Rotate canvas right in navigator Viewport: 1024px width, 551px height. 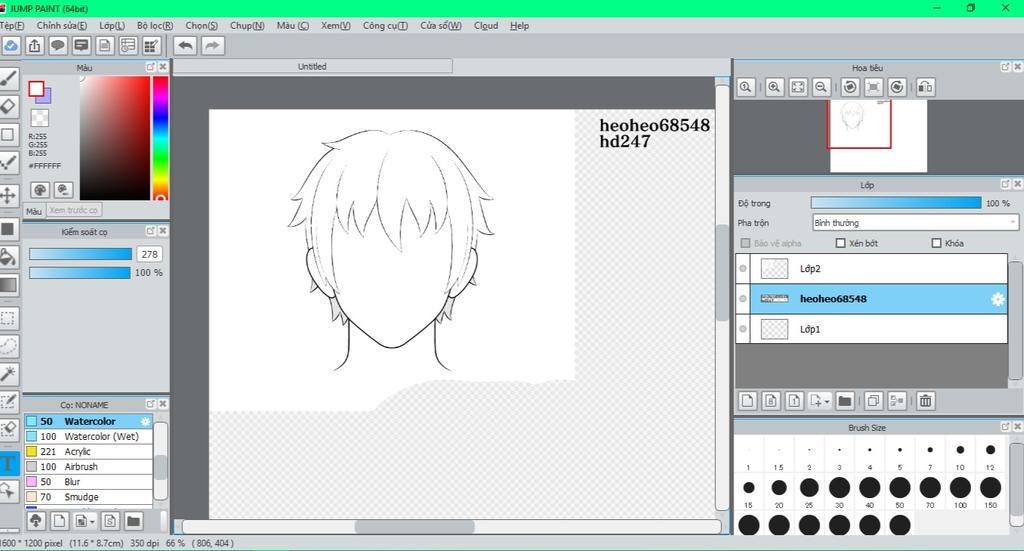(x=897, y=87)
